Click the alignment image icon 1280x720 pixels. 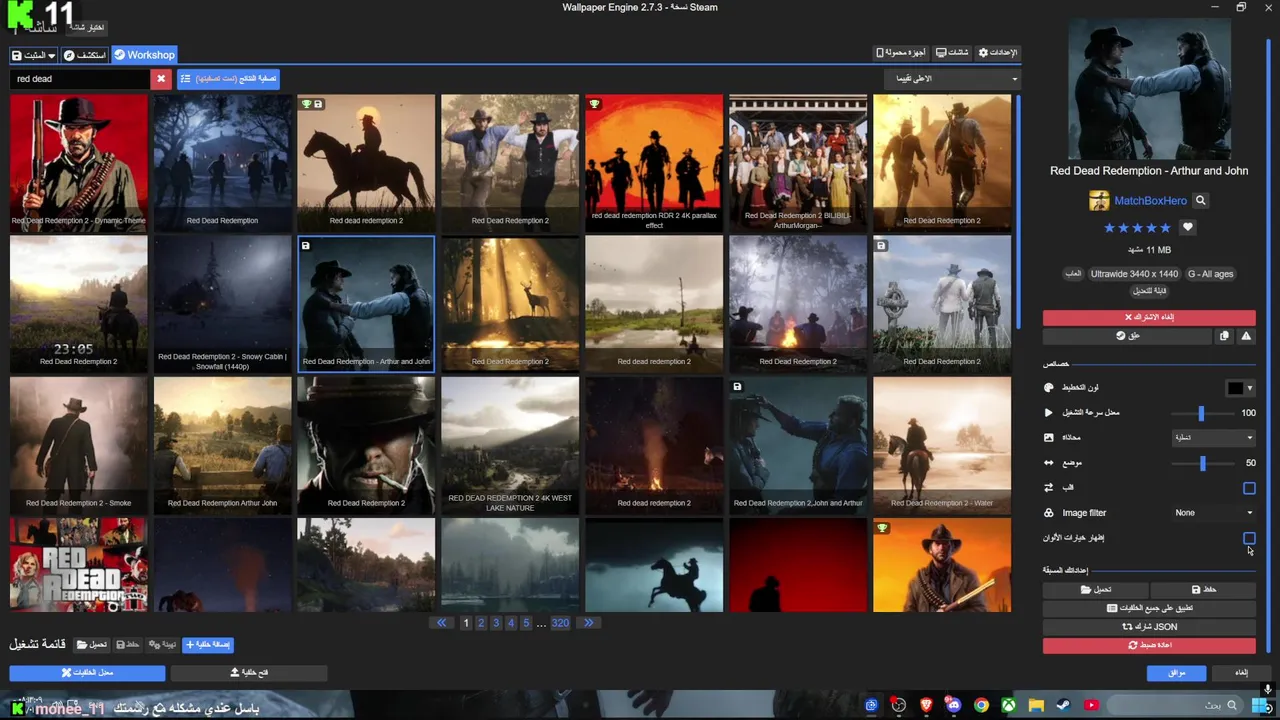coord(1049,438)
